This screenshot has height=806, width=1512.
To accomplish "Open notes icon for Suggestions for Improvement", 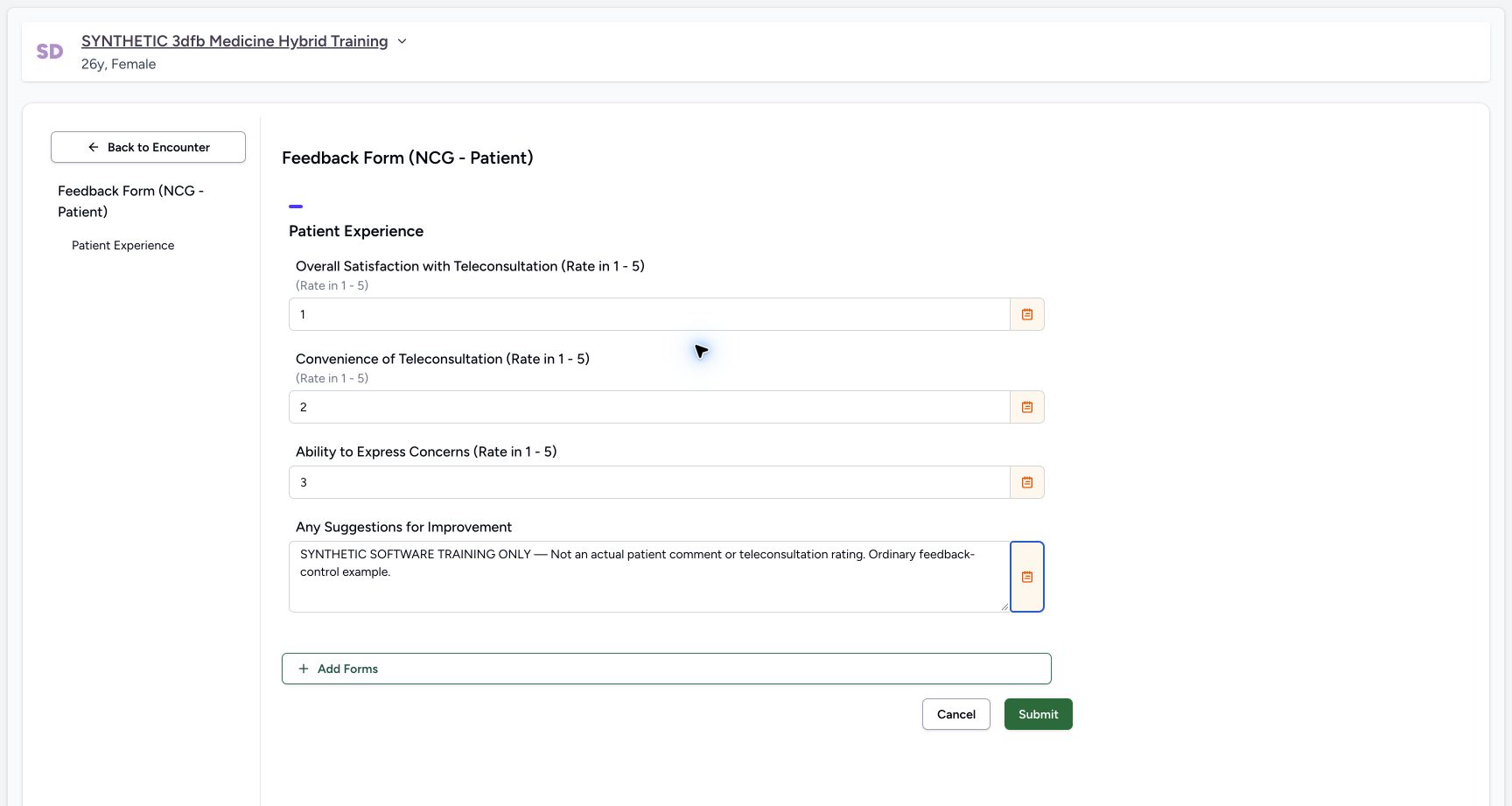I will point(1027,577).
